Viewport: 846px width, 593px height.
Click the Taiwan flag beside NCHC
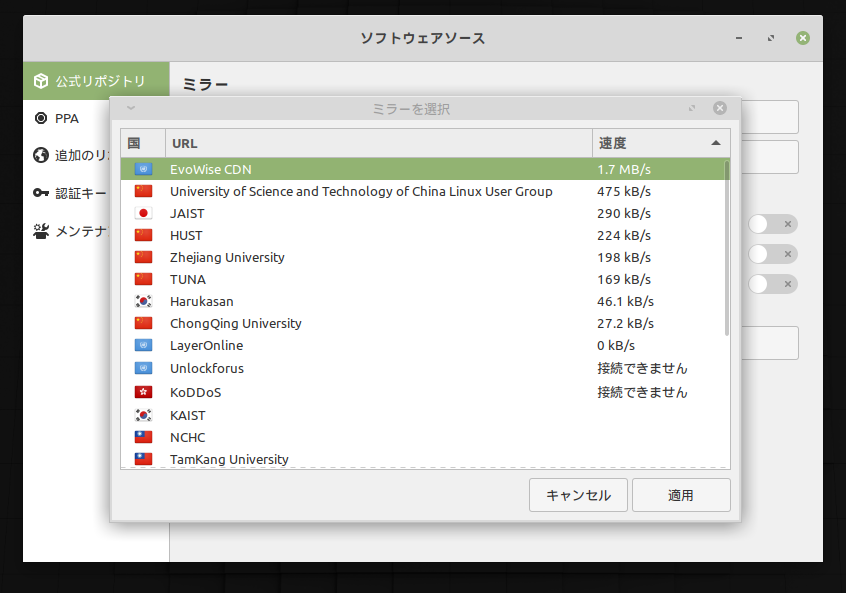coord(144,437)
